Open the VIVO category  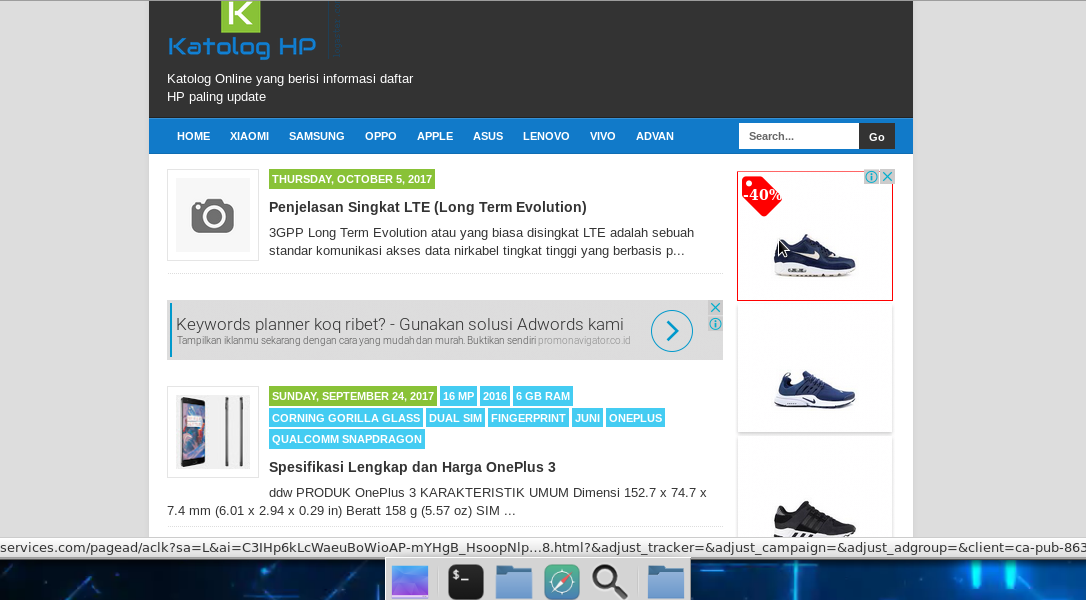coord(603,136)
